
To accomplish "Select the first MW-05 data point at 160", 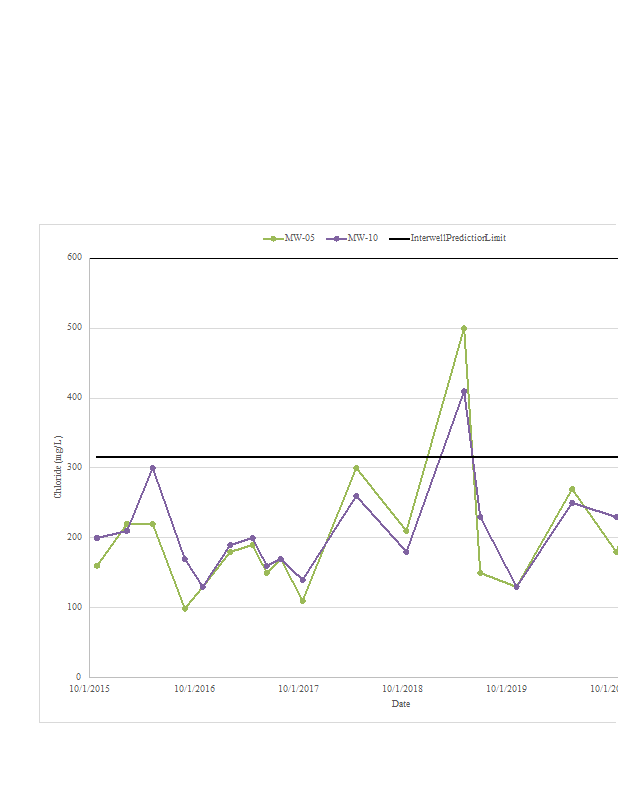I will point(97,566).
